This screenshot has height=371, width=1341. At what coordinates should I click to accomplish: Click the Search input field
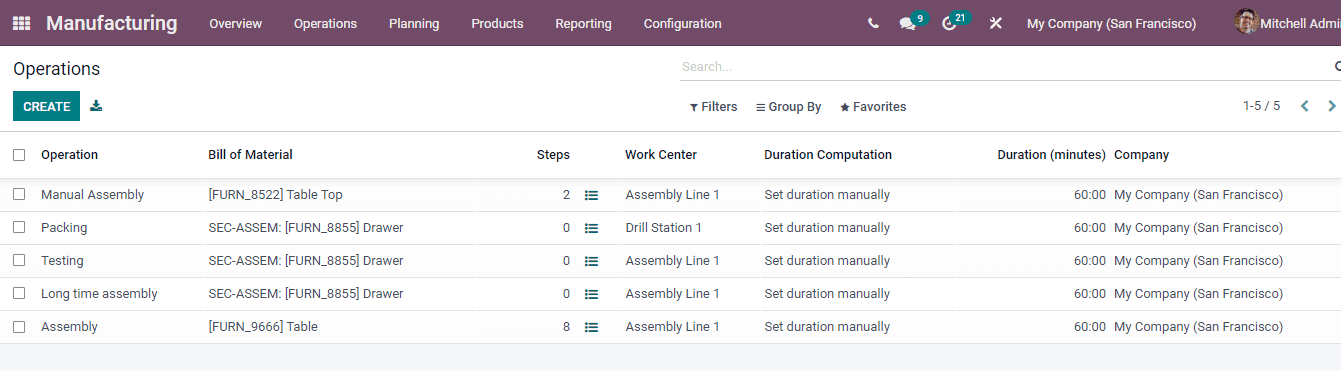point(1005,67)
